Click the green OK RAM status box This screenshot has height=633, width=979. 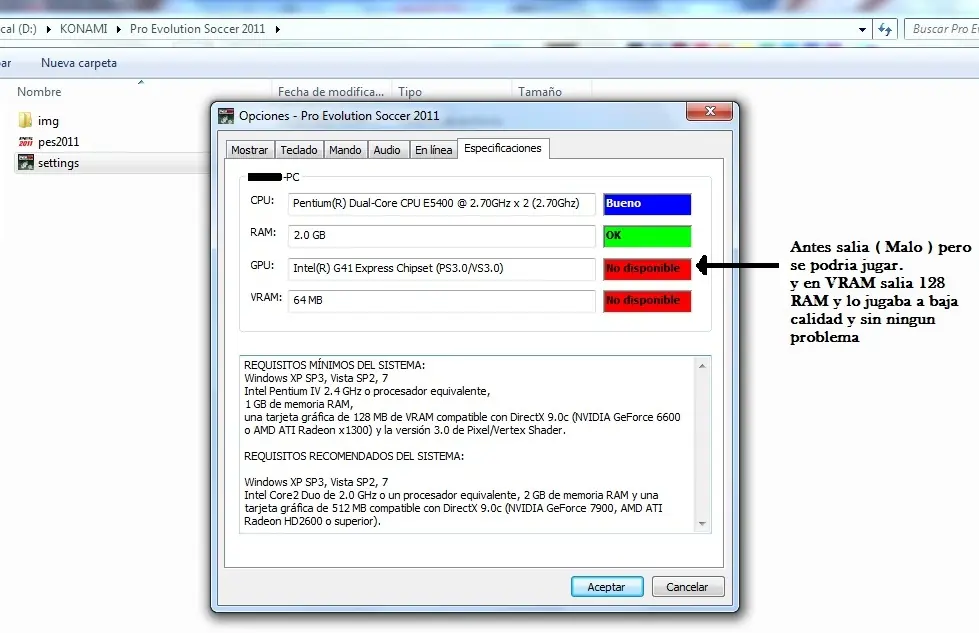tap(647, 236)
